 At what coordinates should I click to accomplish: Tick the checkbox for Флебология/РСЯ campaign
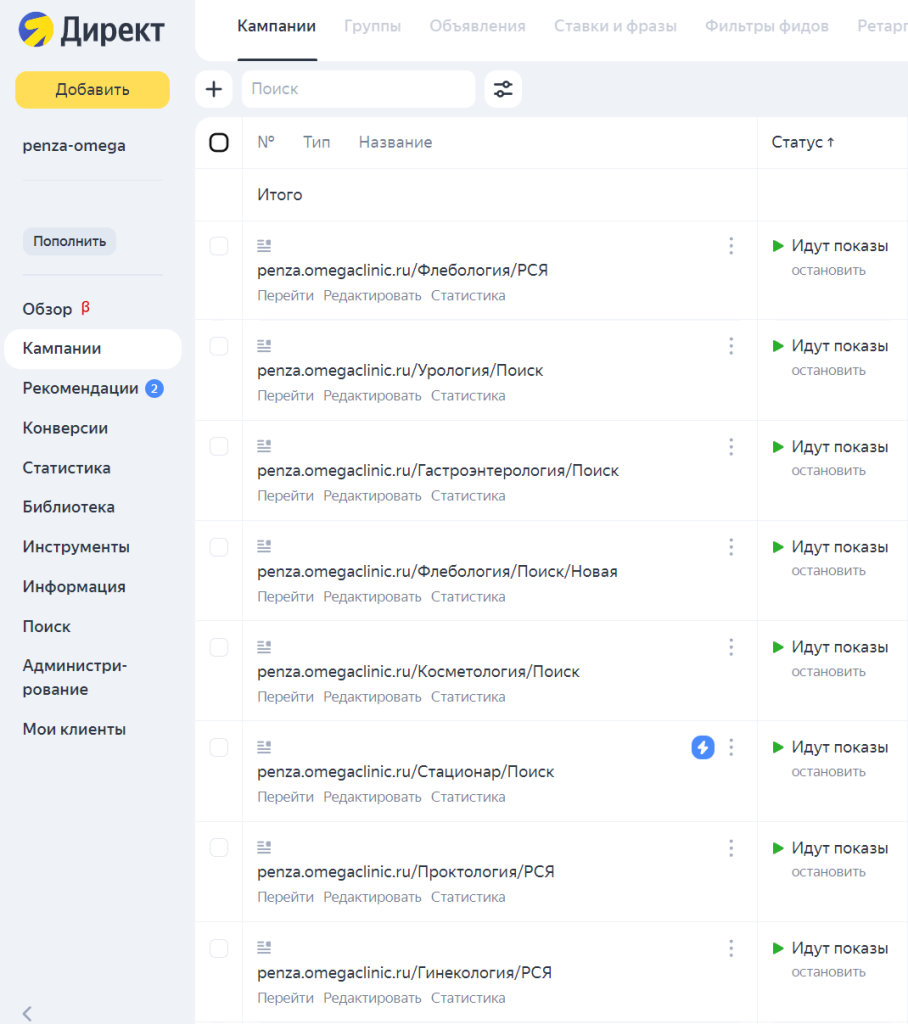[x=219, y=246]
